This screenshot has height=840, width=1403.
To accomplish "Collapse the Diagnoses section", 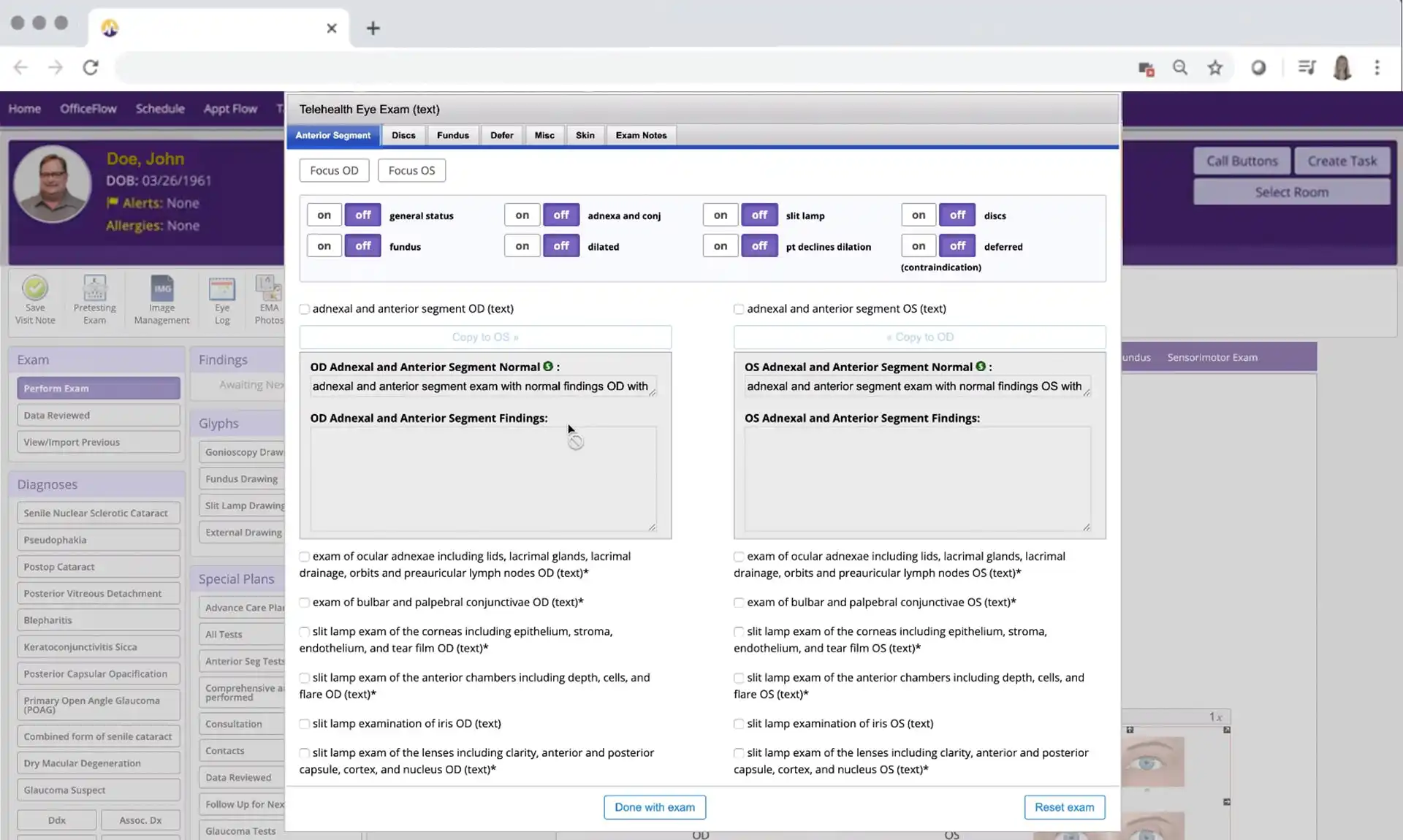I will [x=47, y=484].
